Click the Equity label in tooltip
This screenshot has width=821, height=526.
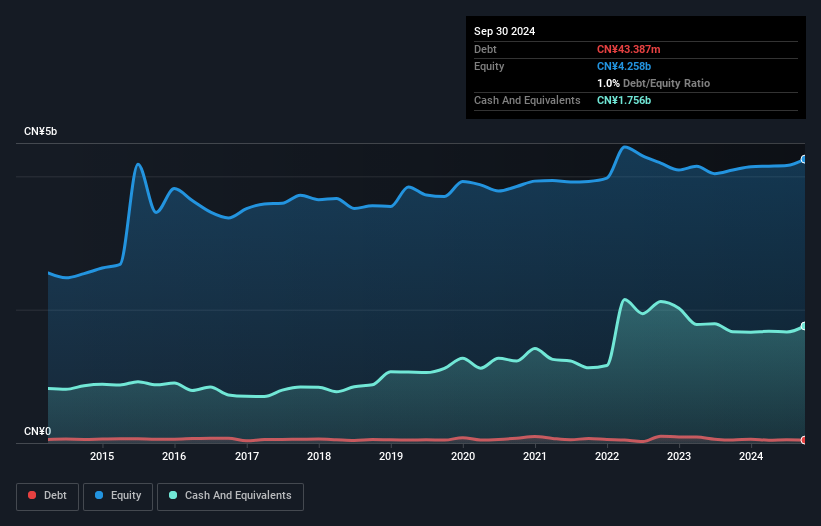489,66
